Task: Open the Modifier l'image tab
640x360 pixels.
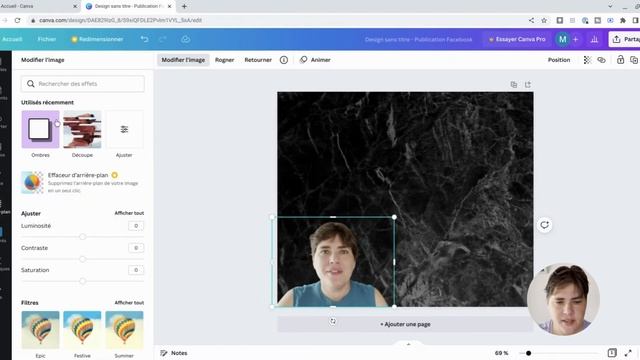Action: (183, 60)
